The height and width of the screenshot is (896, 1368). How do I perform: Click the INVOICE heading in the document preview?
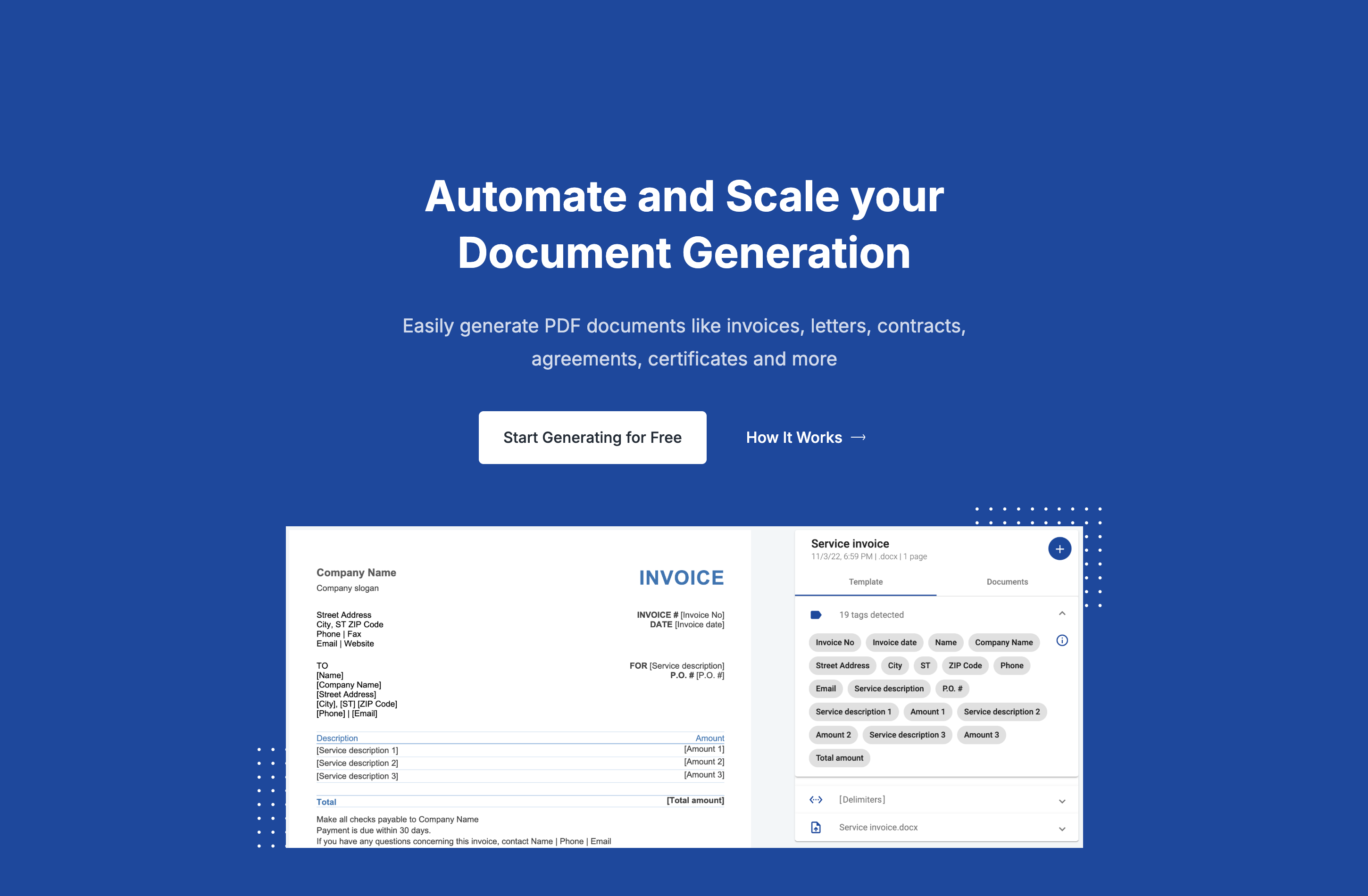point(681,578)
